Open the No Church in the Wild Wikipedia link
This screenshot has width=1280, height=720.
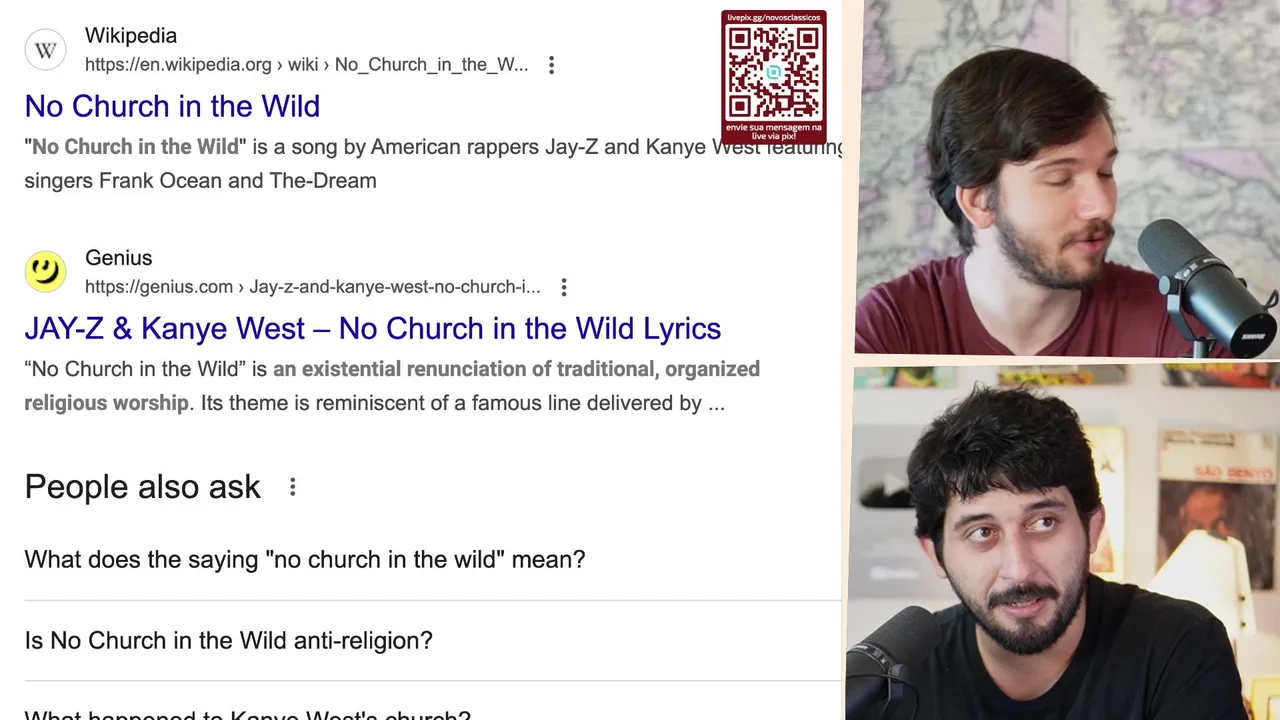click(x=172, y=106)
